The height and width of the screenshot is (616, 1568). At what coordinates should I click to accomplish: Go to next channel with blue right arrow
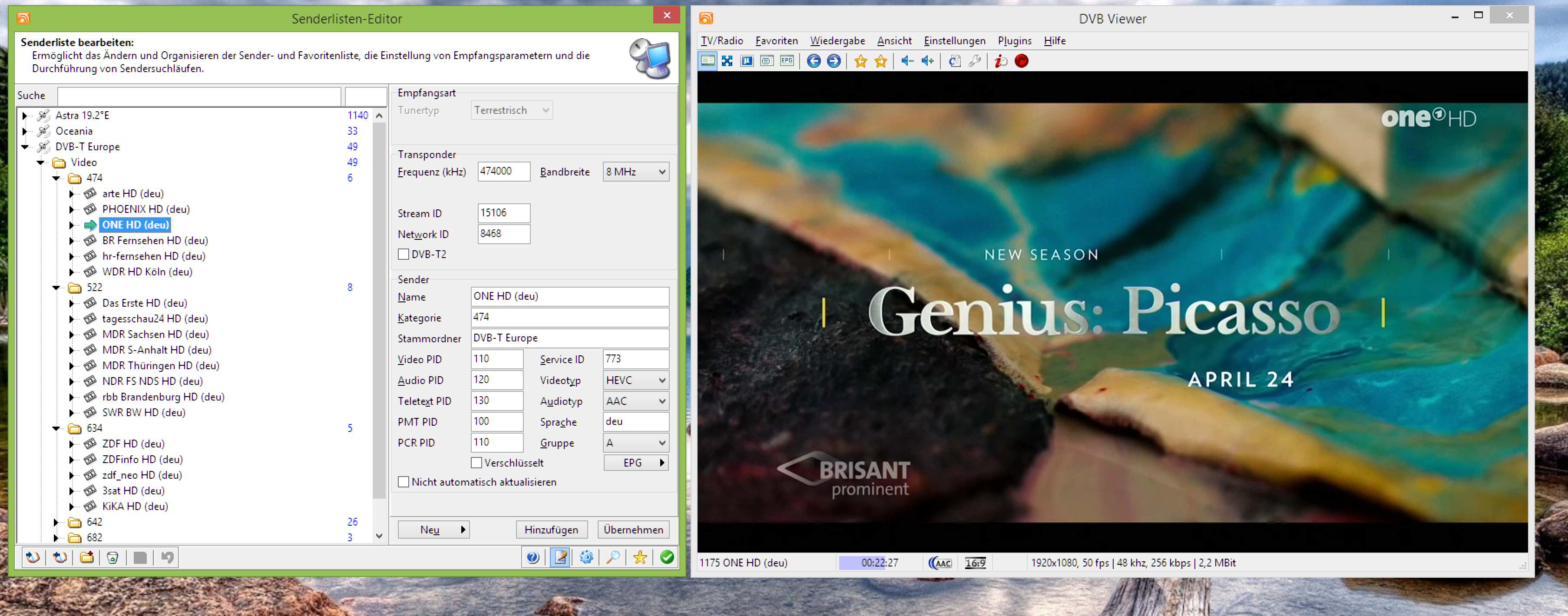(834, 61)
